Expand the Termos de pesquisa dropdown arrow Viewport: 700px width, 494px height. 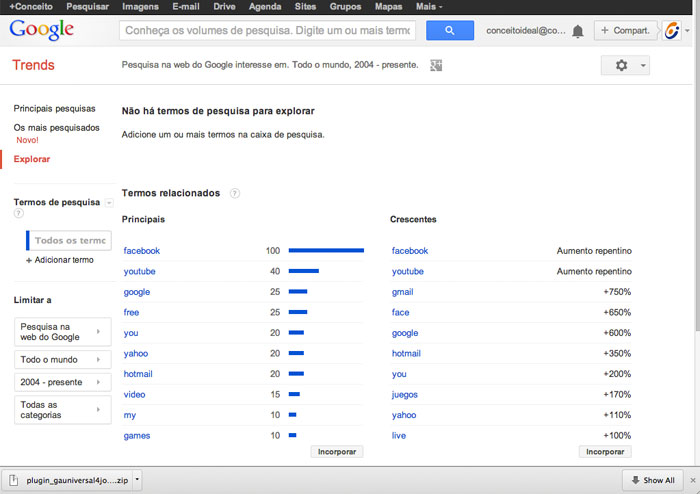[108, 203]
